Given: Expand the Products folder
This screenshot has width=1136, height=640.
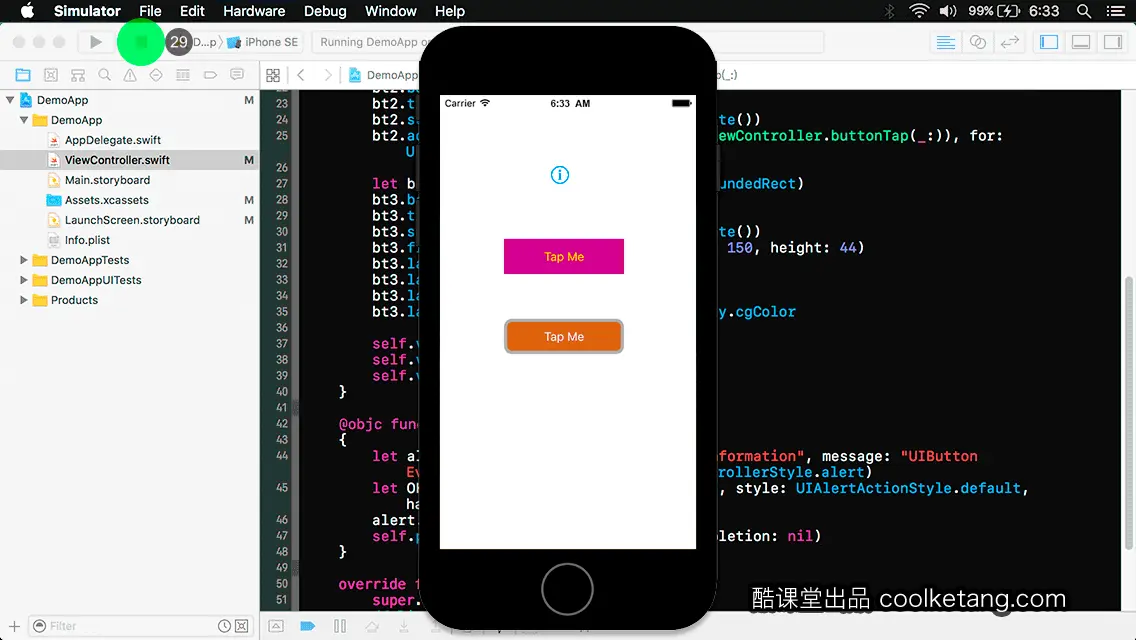Looking at the screenshot, I should [x=24, y=299].
